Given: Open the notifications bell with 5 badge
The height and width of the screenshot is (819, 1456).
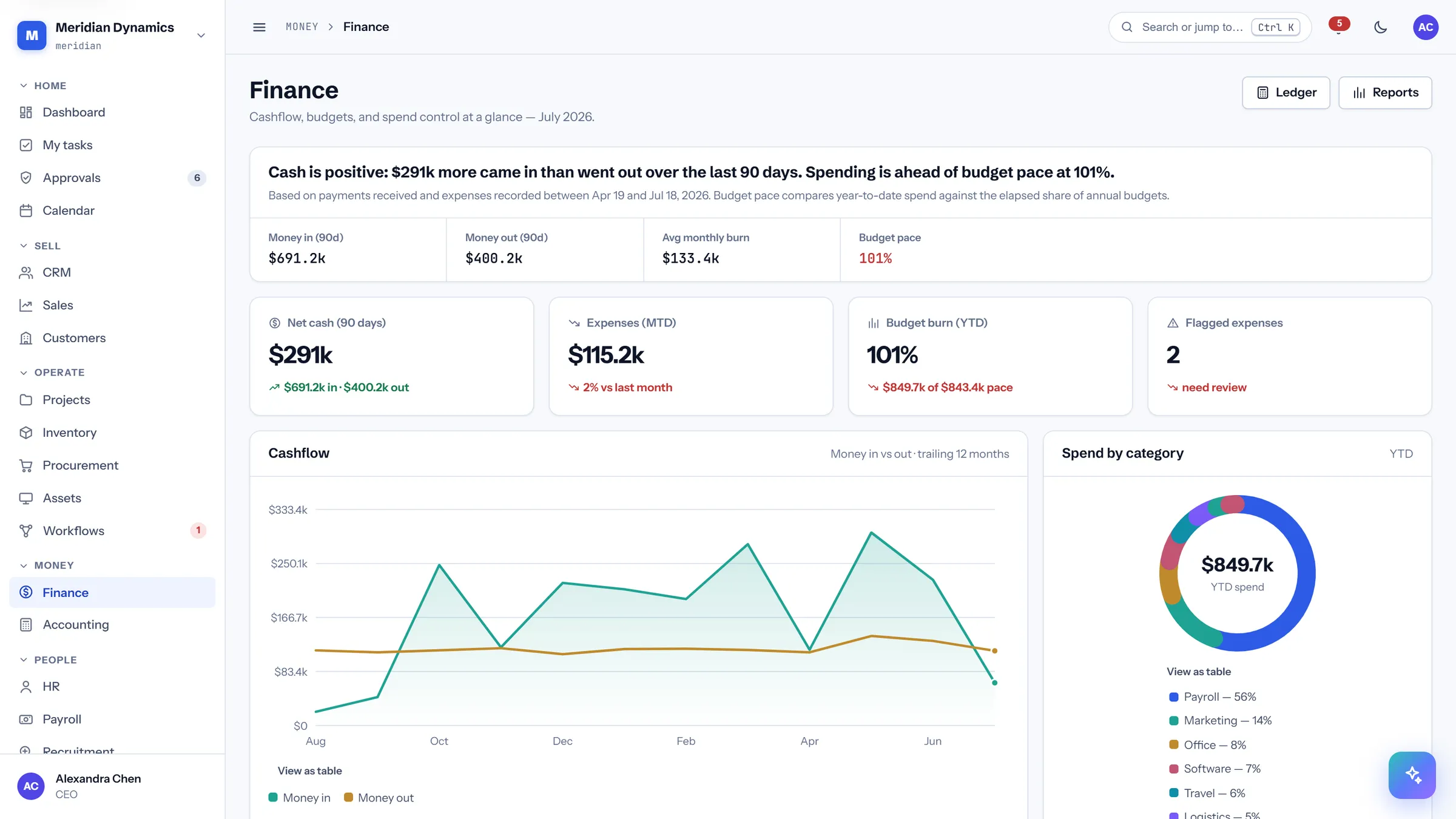Looking at the screenshot, I should [1338, 27].
